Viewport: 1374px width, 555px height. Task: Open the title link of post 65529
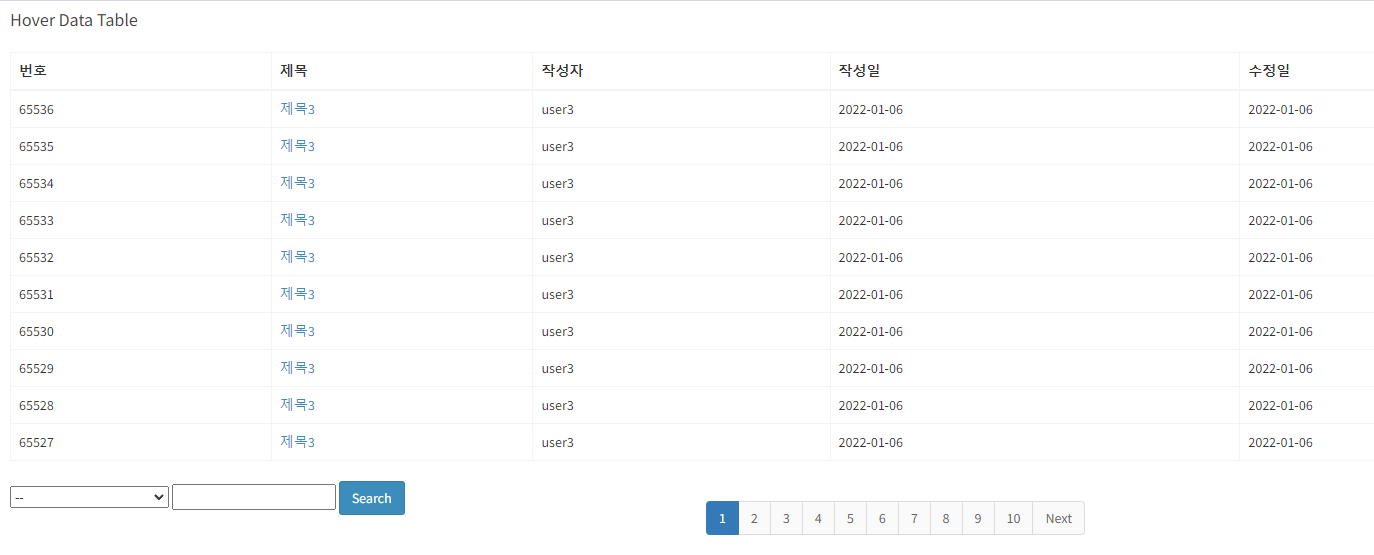pyautogui.click(x=297, y=368)
